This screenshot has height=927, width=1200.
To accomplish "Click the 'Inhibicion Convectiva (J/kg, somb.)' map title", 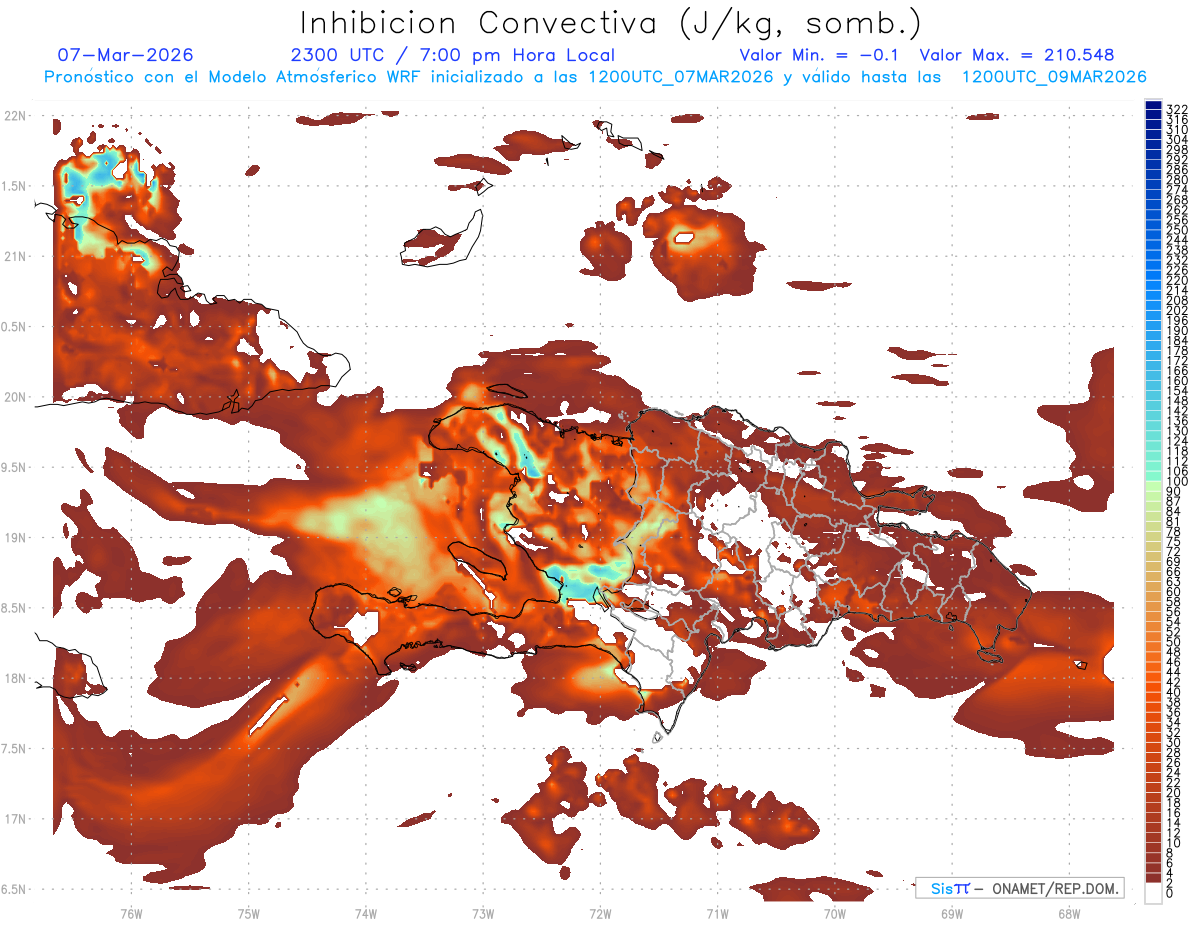I will (610, 23).
